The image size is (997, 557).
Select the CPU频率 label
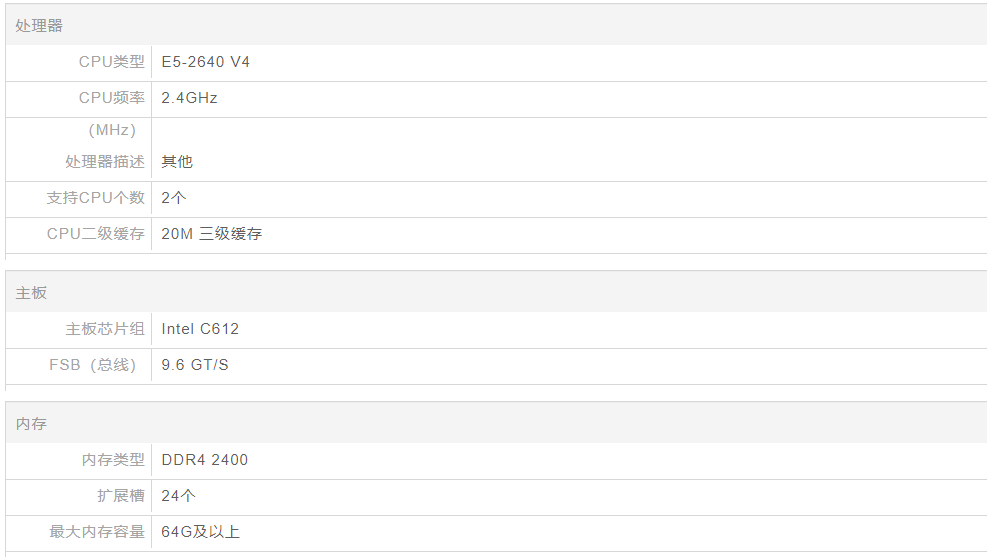[x=111, y=98]
